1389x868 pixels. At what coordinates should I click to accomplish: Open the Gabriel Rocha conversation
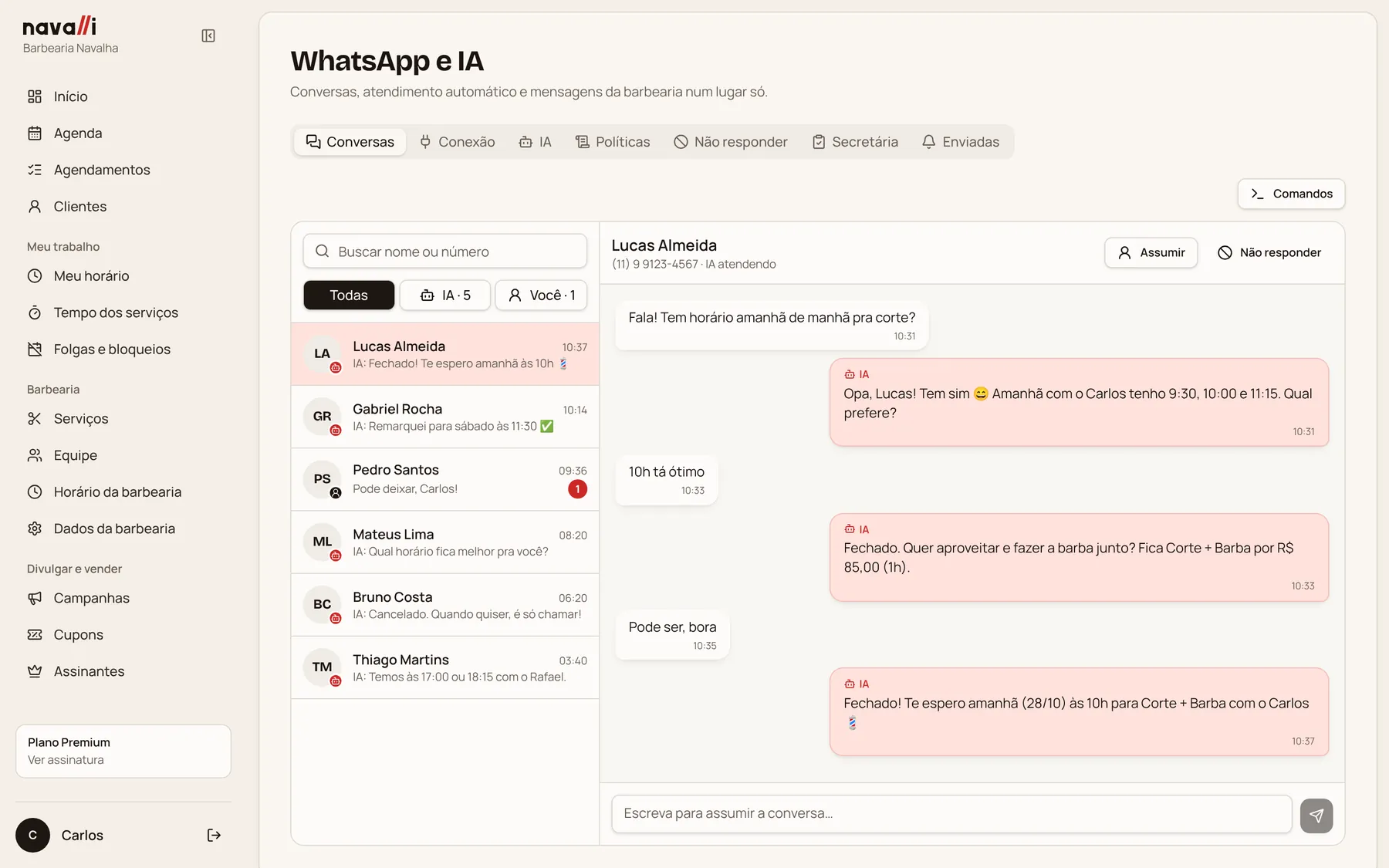pyautogui.click(x=445, y=417)
